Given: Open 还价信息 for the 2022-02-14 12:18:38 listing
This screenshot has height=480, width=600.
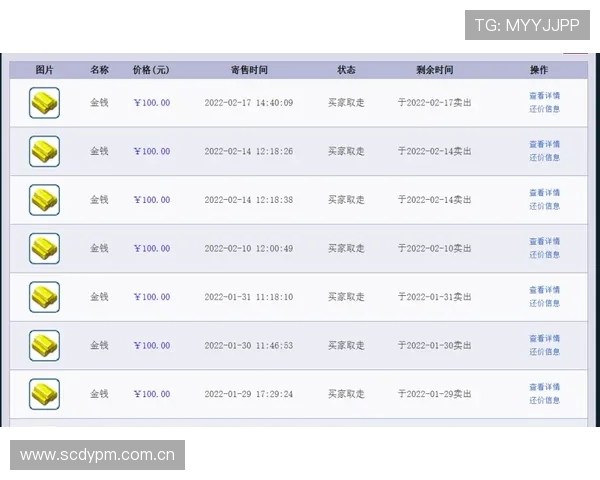Looking at the screenshot, I should click(x=545, y=206).
